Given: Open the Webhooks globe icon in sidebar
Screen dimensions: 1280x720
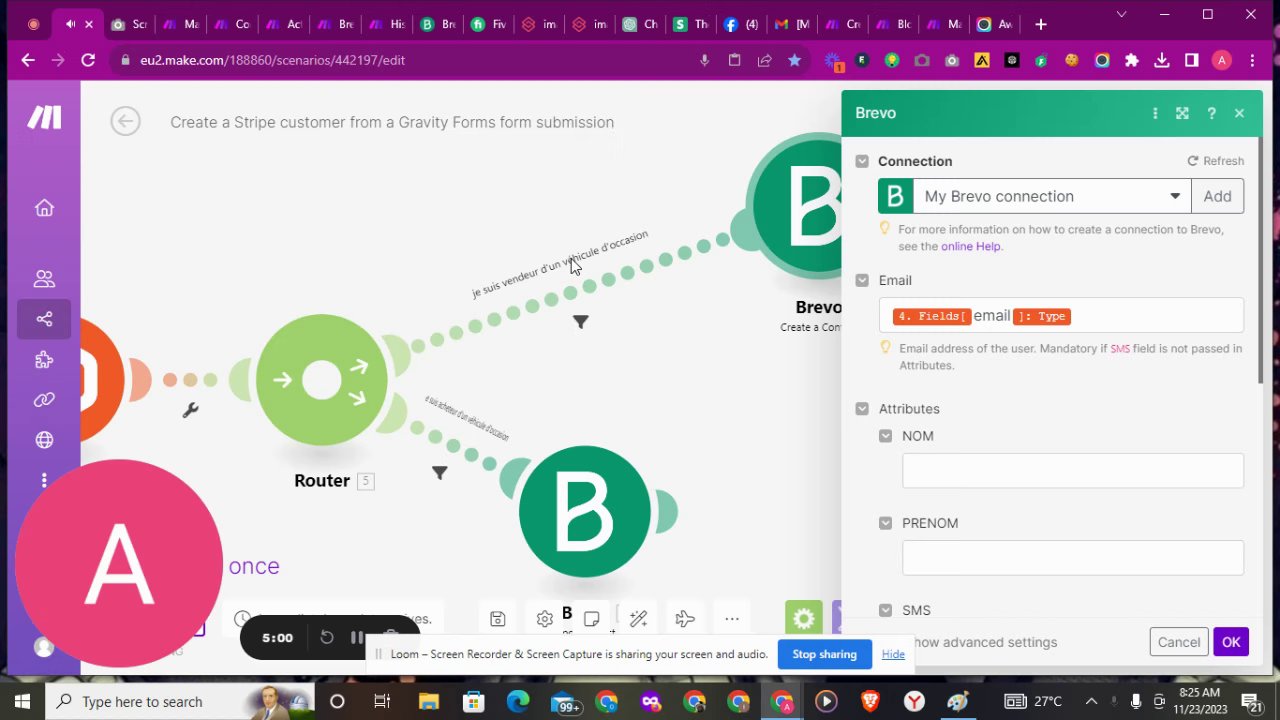Looking at the screenshot, I should [x=44, y=440].
